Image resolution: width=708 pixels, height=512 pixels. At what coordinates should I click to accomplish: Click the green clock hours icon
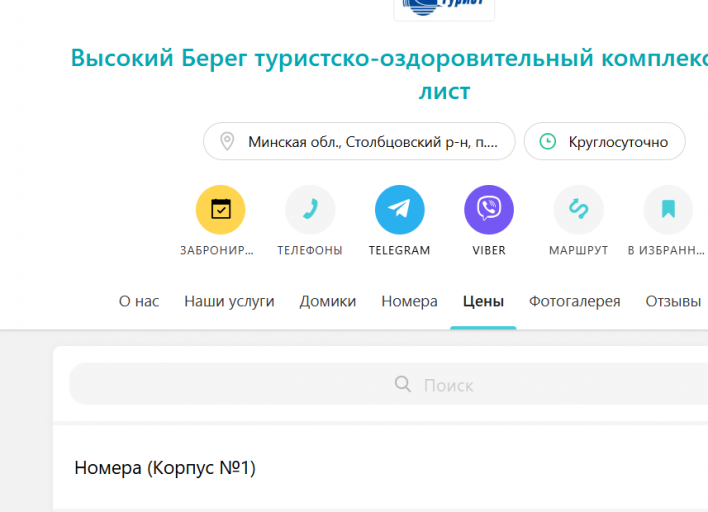click(548, 141)
